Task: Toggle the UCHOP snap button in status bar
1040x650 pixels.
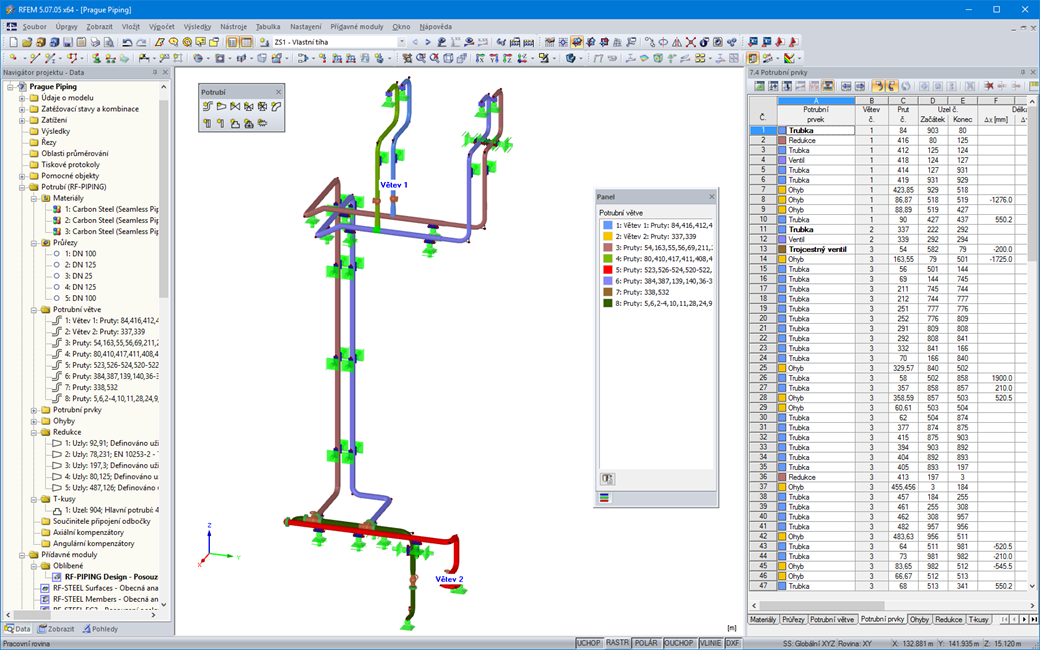Action: click(588, 643)
